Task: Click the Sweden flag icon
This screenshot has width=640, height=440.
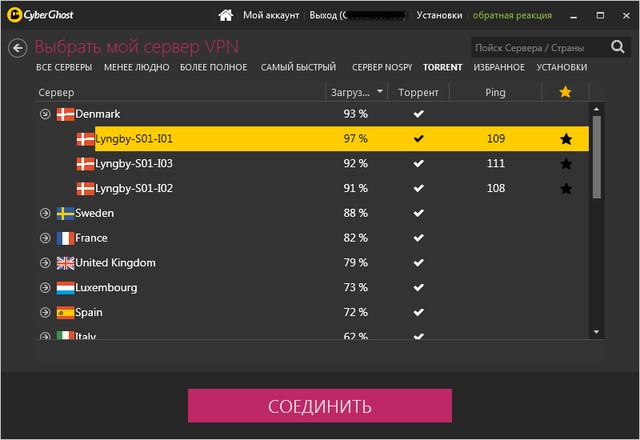Action: (66, 213)
